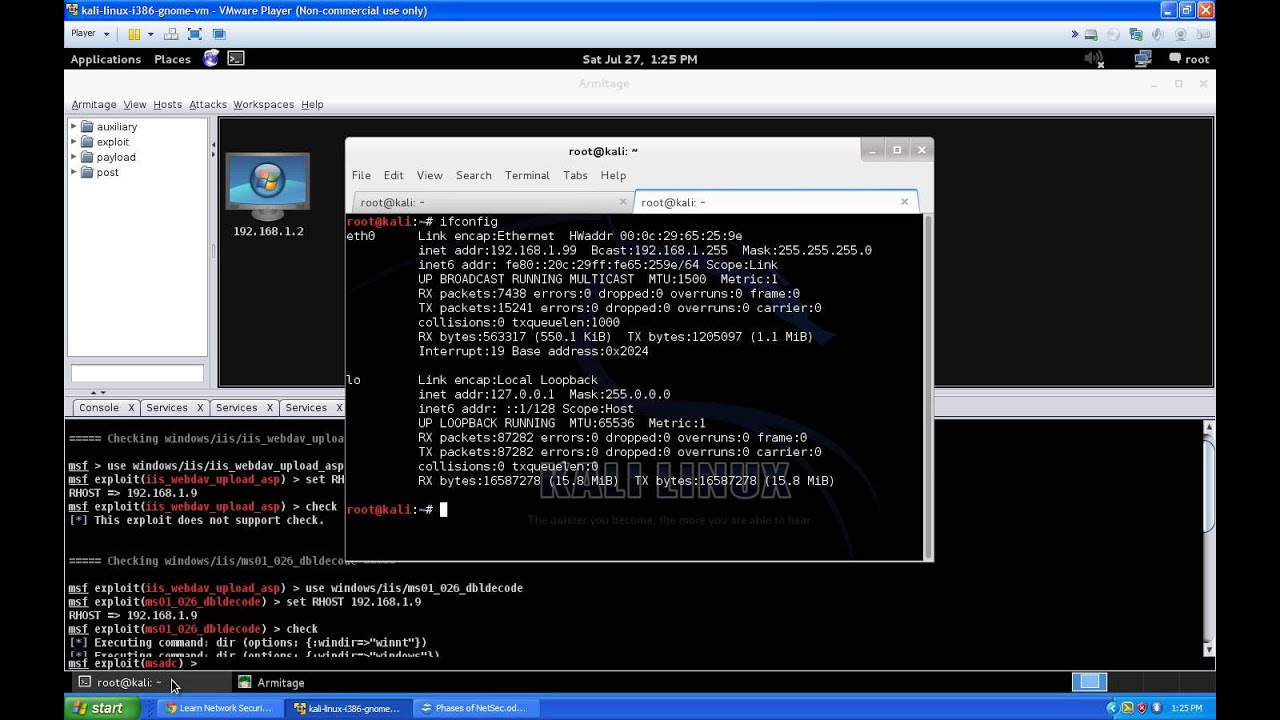
Task: Click the VMware sound card device icon
Action: click(1160, 34)
